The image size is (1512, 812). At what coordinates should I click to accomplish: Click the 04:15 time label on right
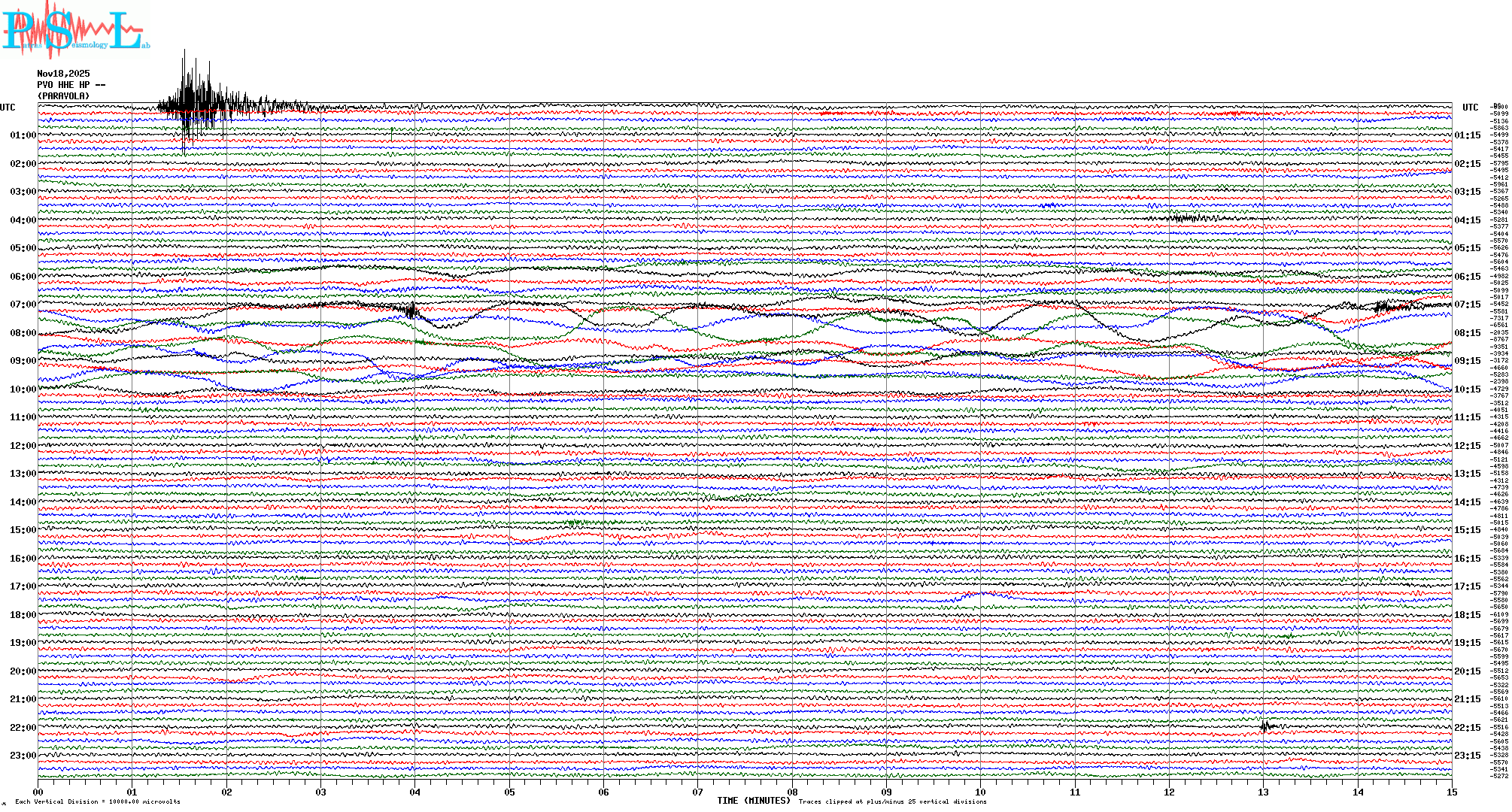(1467, 220)
